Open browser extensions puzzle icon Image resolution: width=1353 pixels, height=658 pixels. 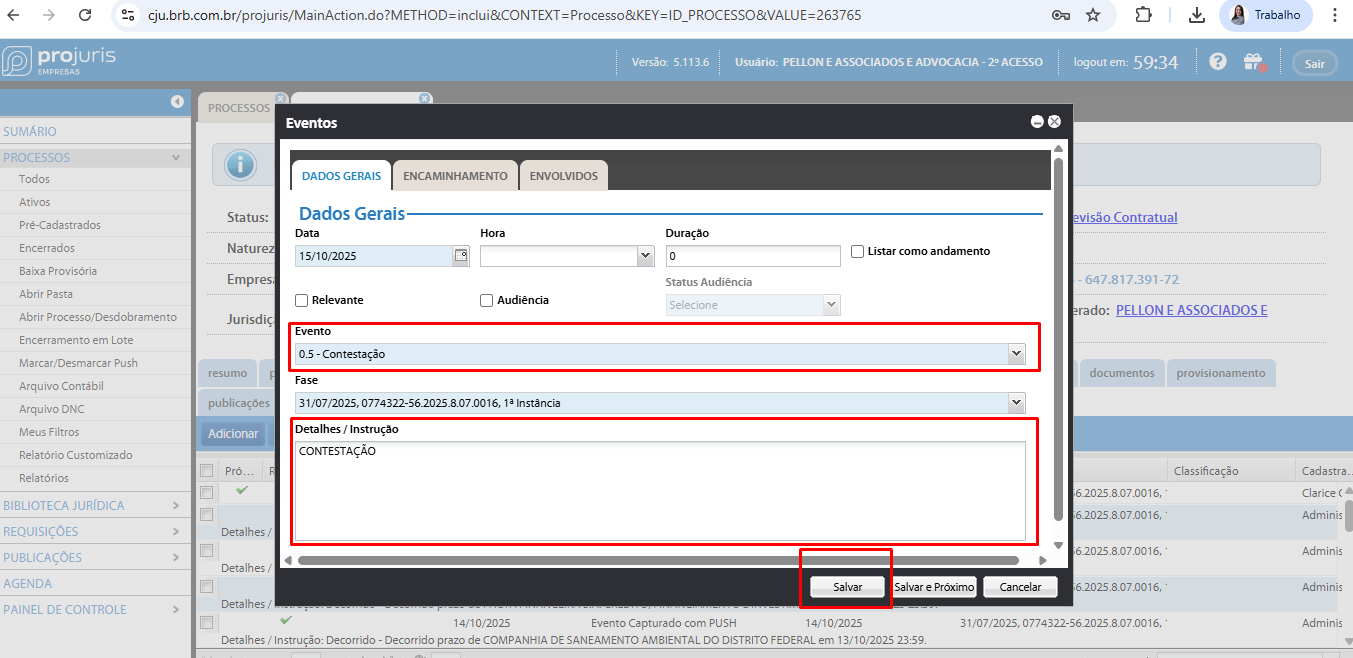pos(1144,15)
